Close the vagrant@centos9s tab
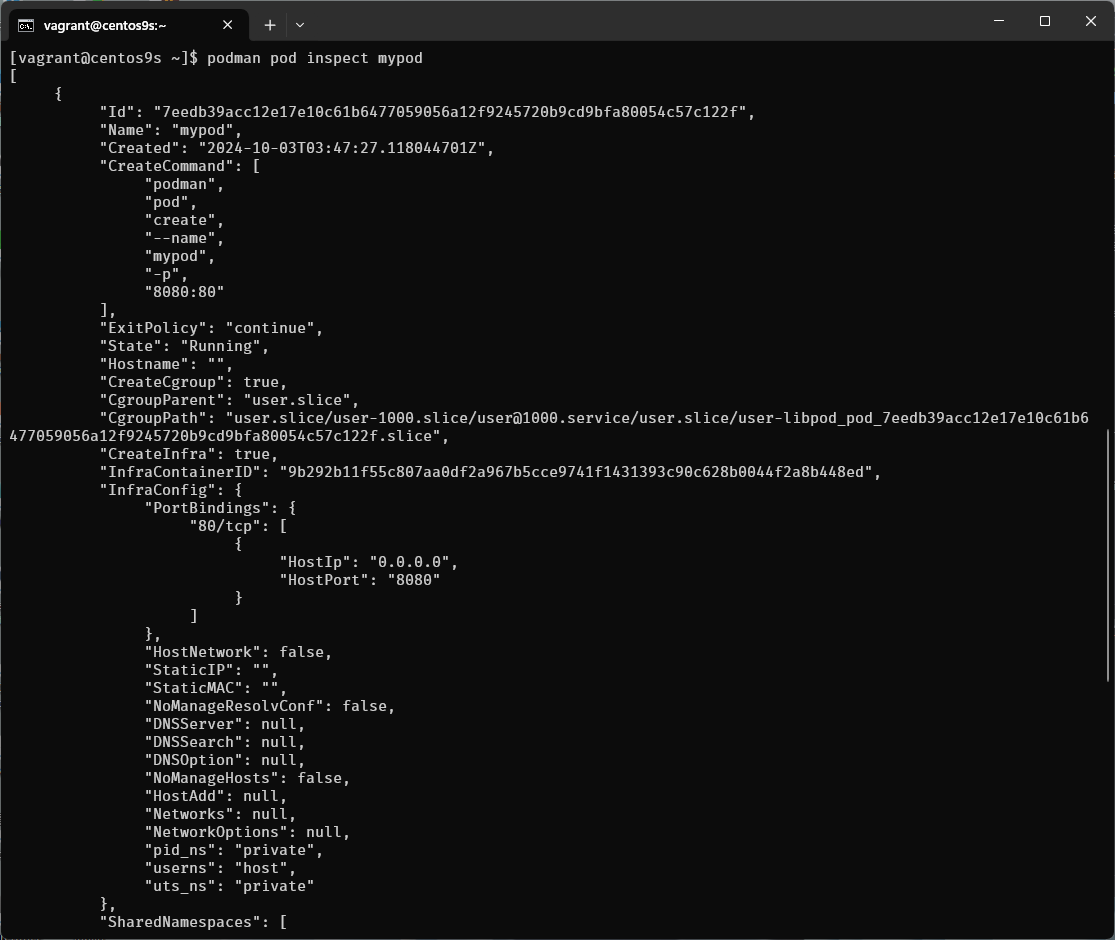1115x940 pixels. (x=229, y=25)
